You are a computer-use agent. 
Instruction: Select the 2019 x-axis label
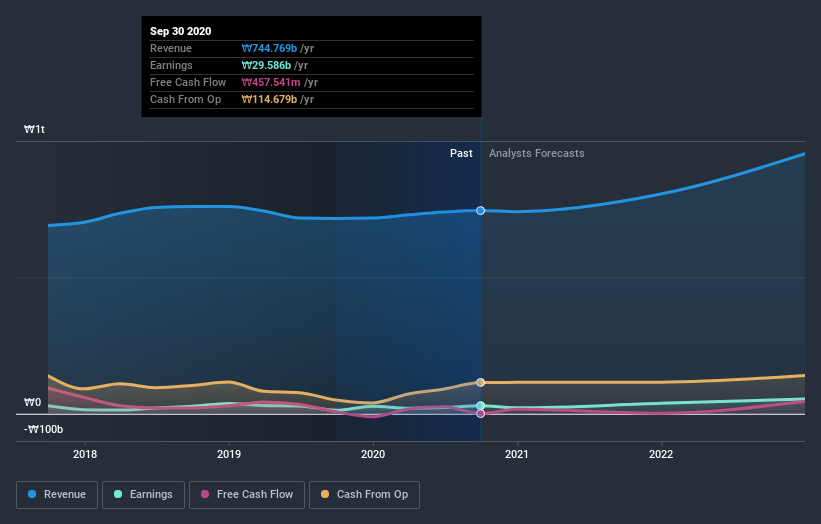coord(229,454)
